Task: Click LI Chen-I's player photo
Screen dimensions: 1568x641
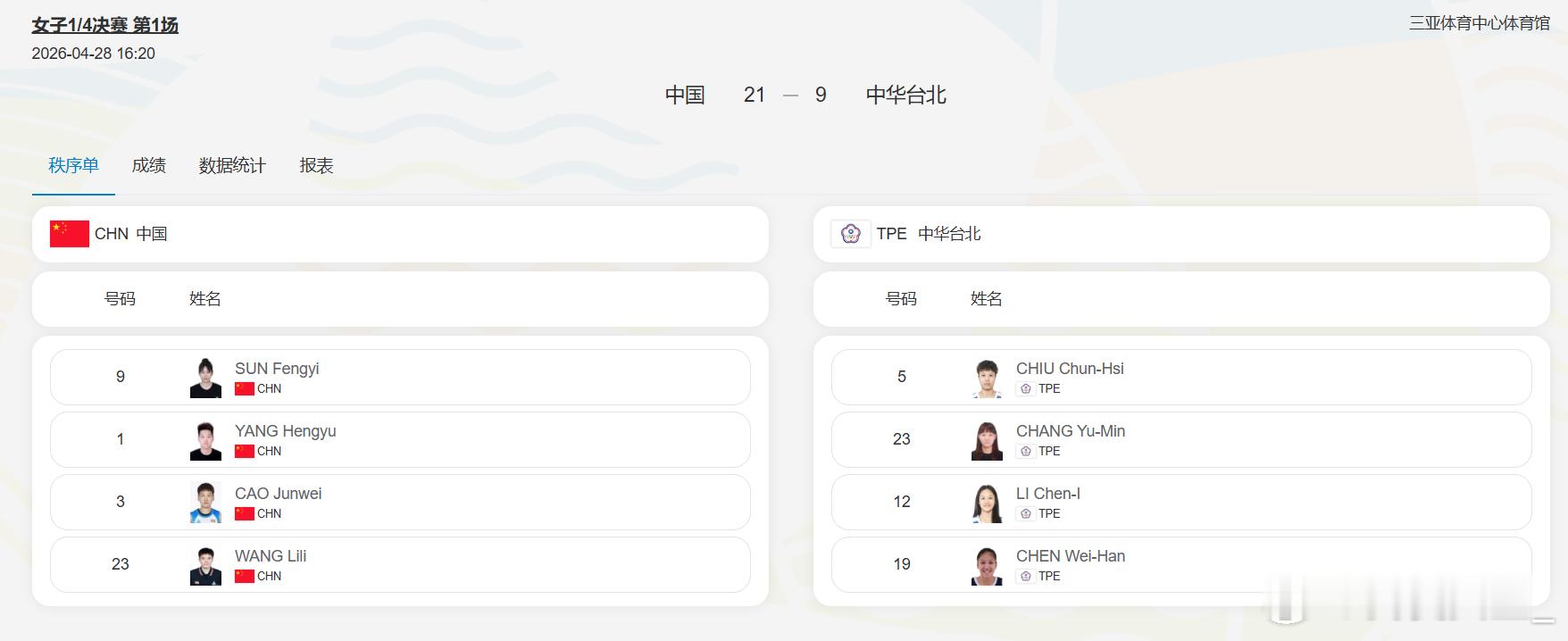Action: click(987, 503)
